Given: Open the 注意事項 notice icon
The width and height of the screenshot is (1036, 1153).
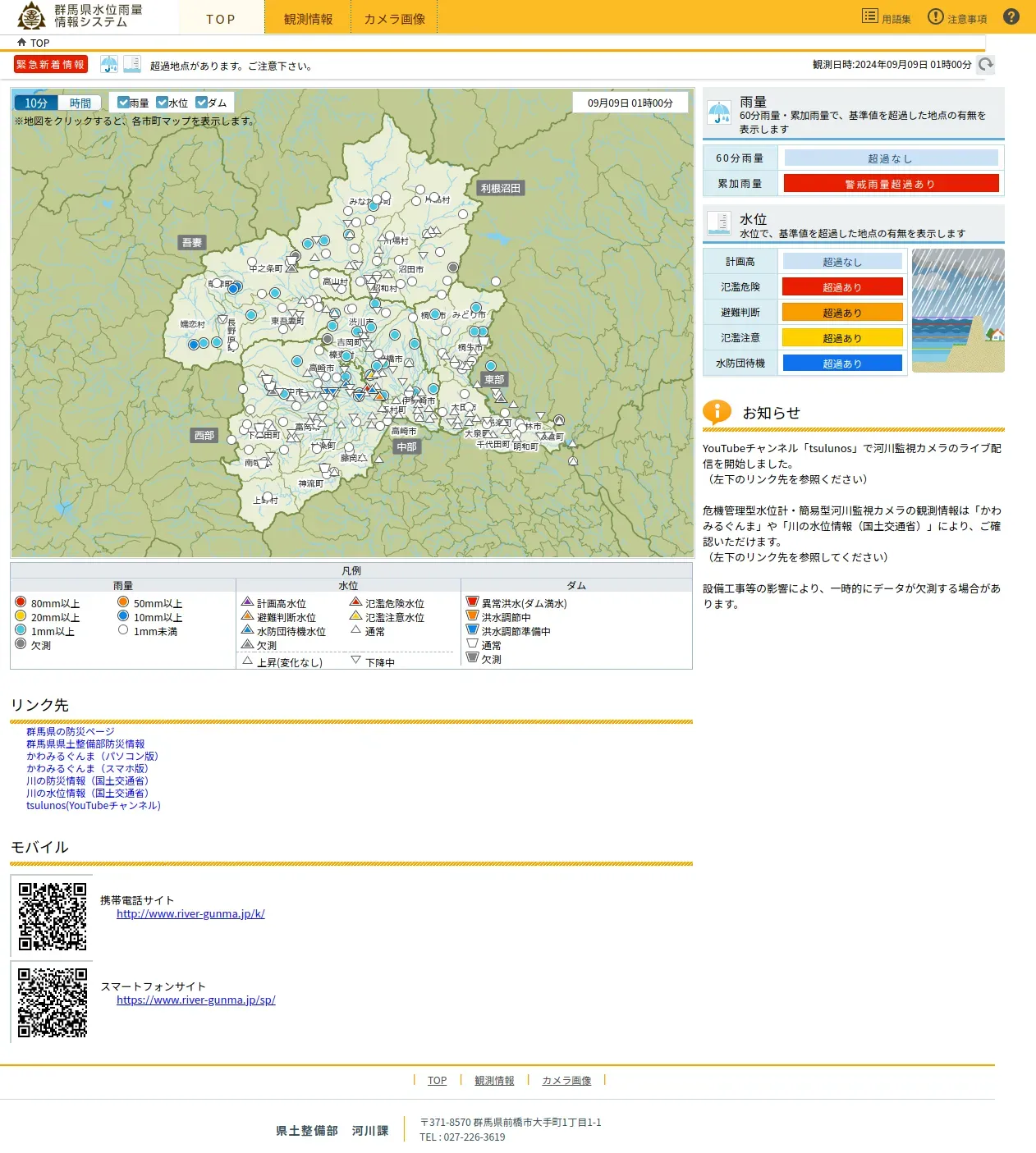Looking at the screenshot, I should (x=936, y=16).
